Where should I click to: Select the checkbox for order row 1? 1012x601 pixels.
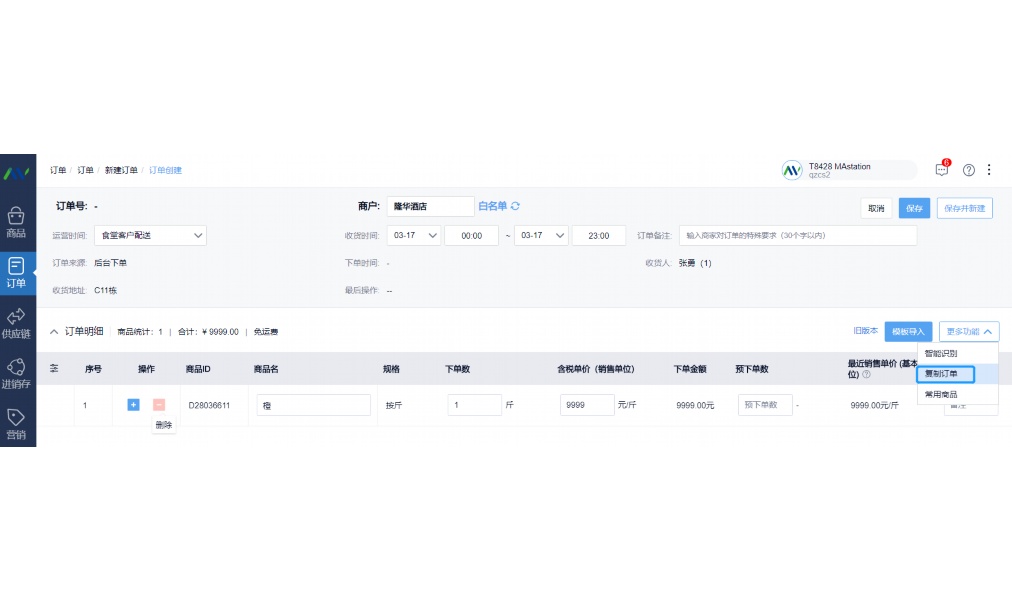(x=57, y=405)
